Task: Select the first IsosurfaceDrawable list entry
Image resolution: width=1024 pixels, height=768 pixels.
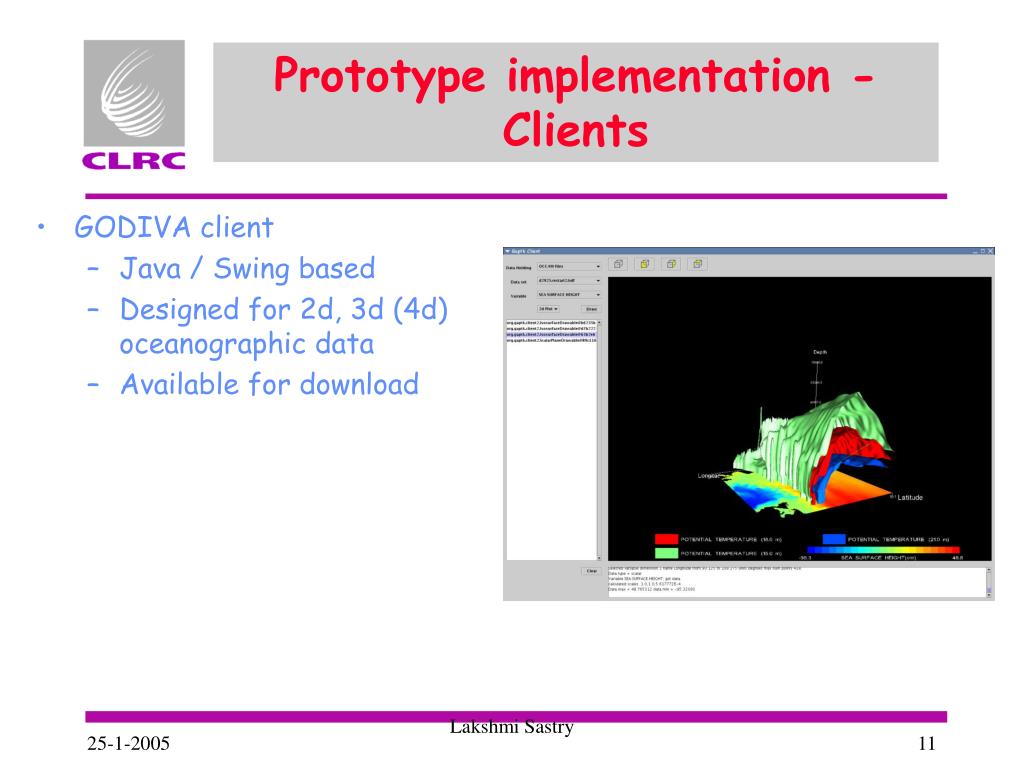Action: click(551, 323)
